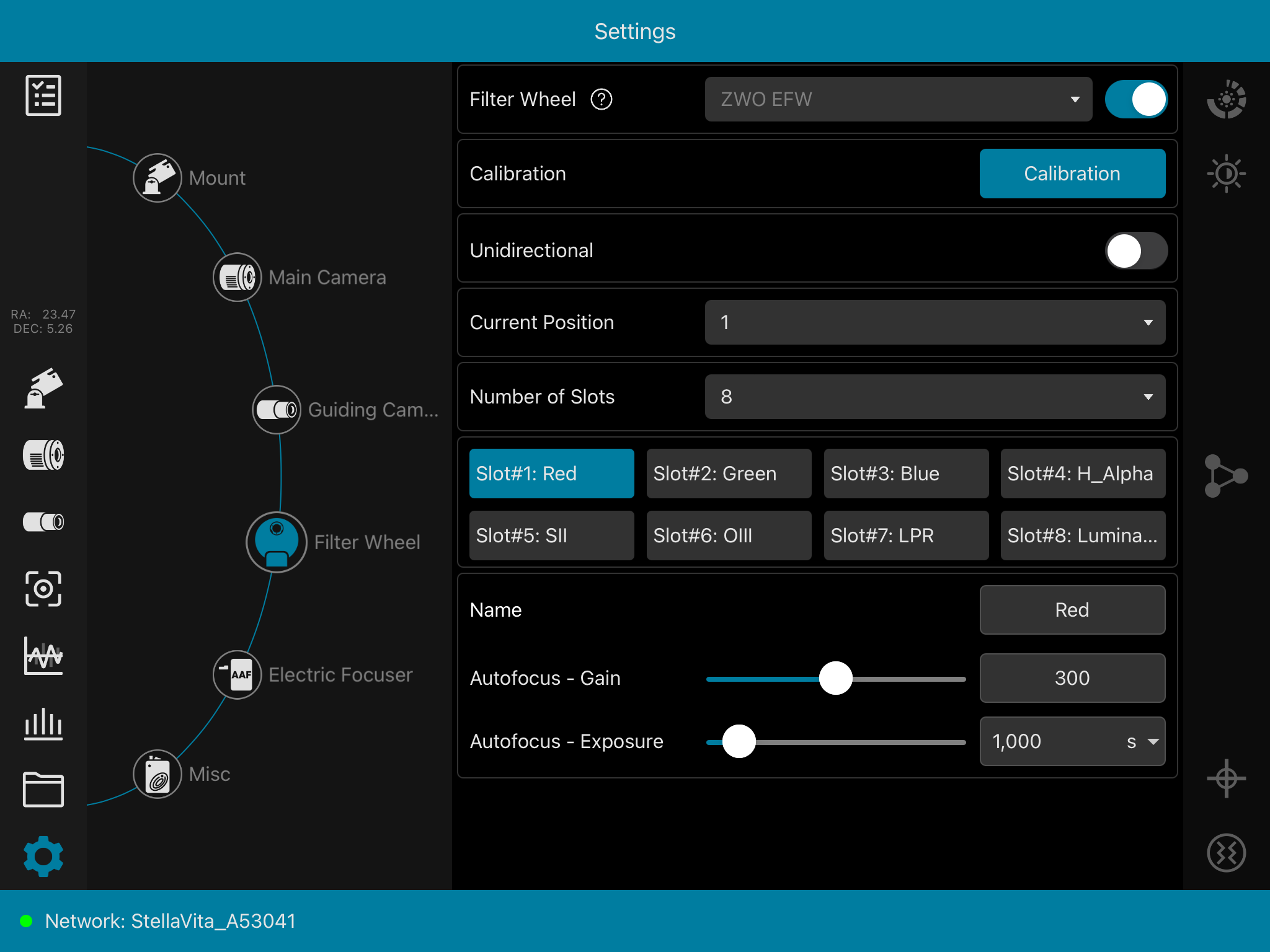Open the focus target icon in left sidebar
This screenshot has height=952, width=1270.
tap(43, 589)
